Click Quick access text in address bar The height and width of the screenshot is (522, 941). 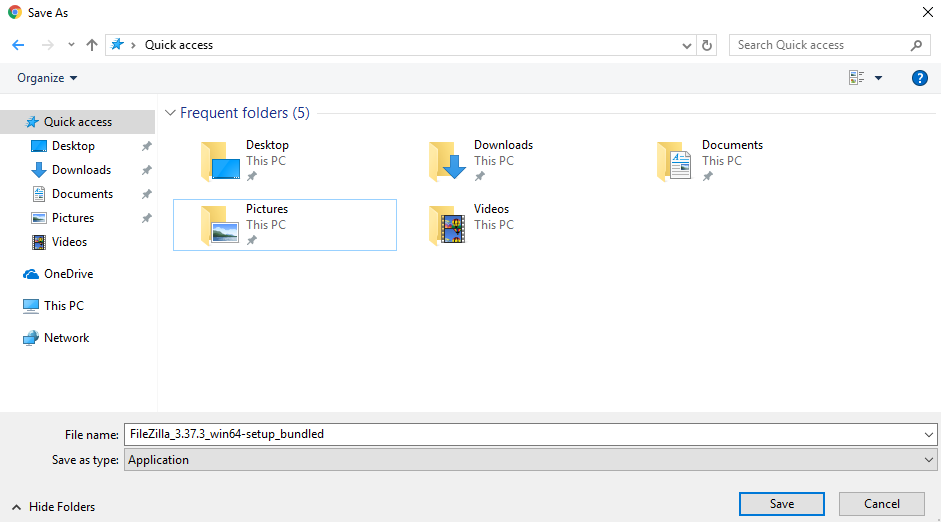tap(179, 45)
